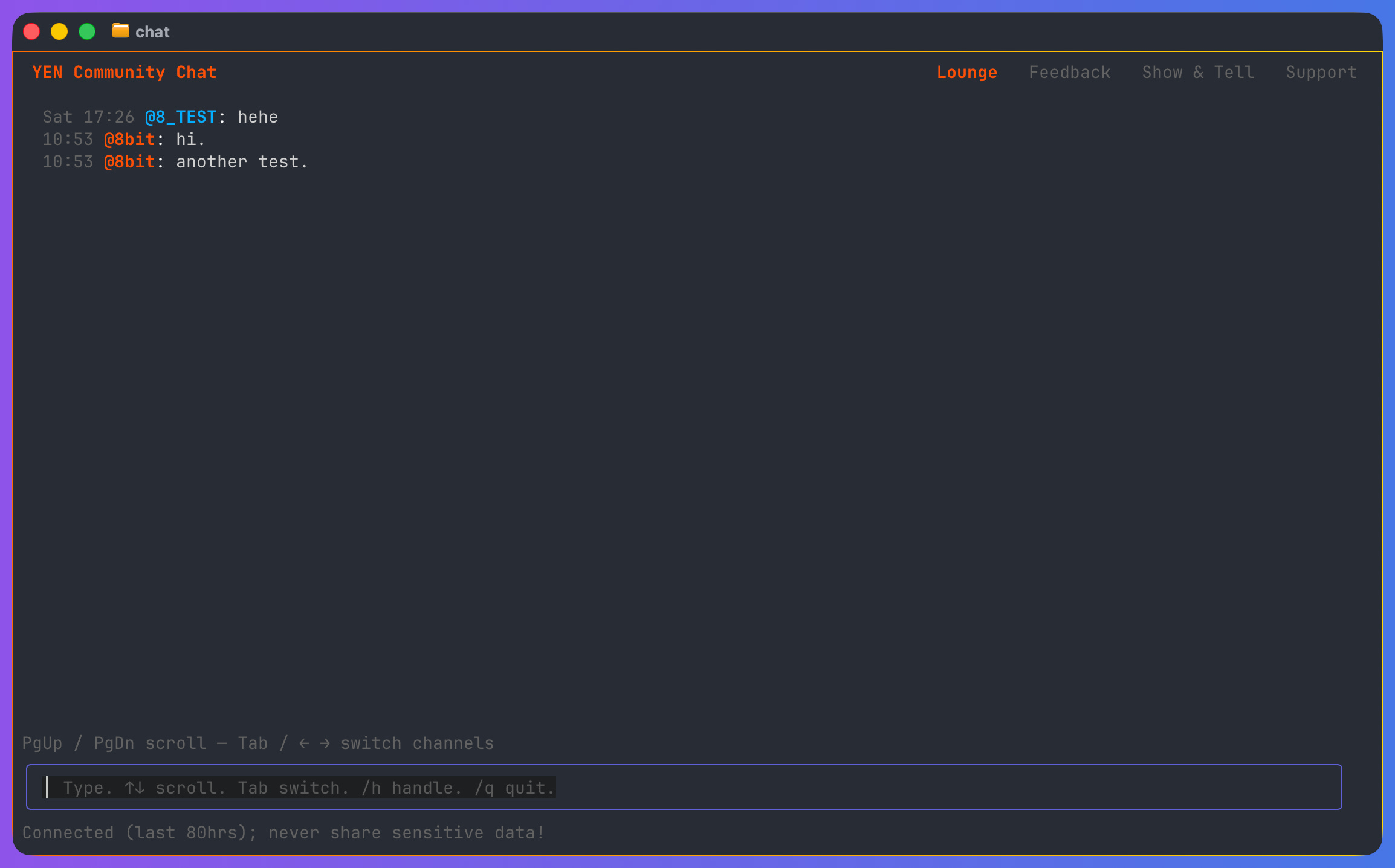Switch to the Lounge channel tab
Viewport: 1395px width, 868px height.
pos(966,73)
